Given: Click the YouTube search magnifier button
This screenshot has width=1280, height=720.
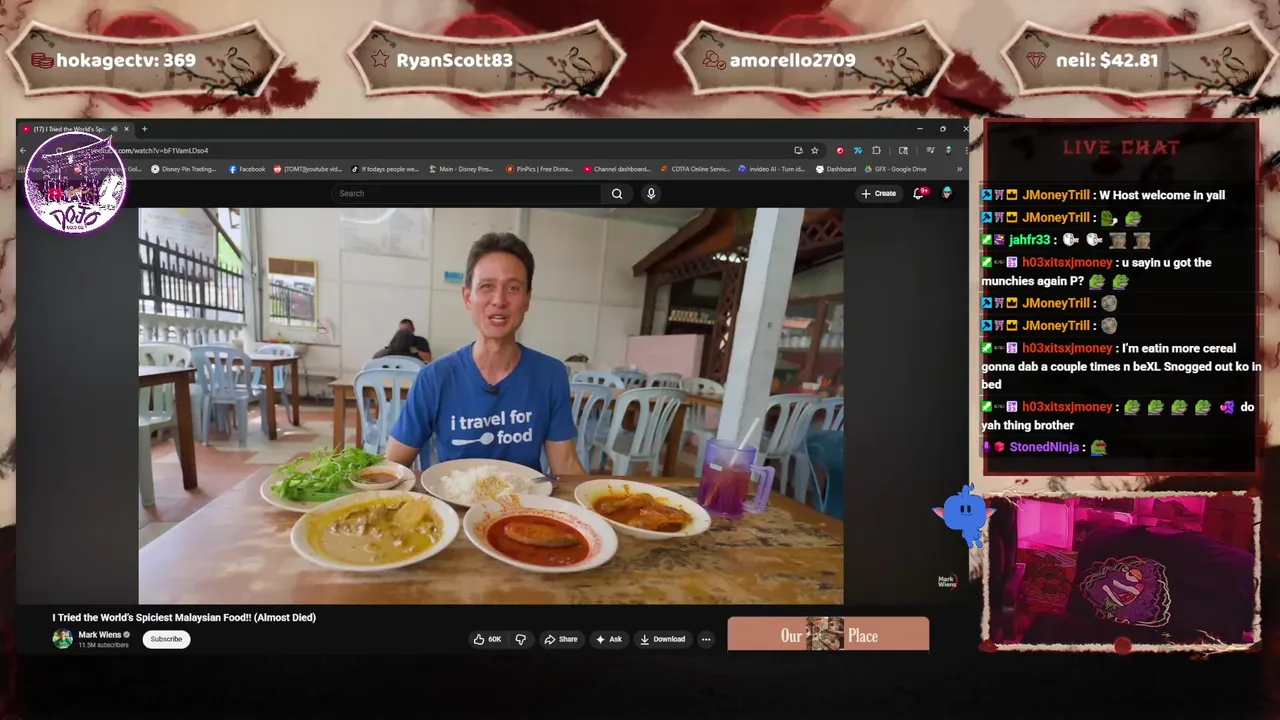Looking at the screenshot, I should point(617,193).
